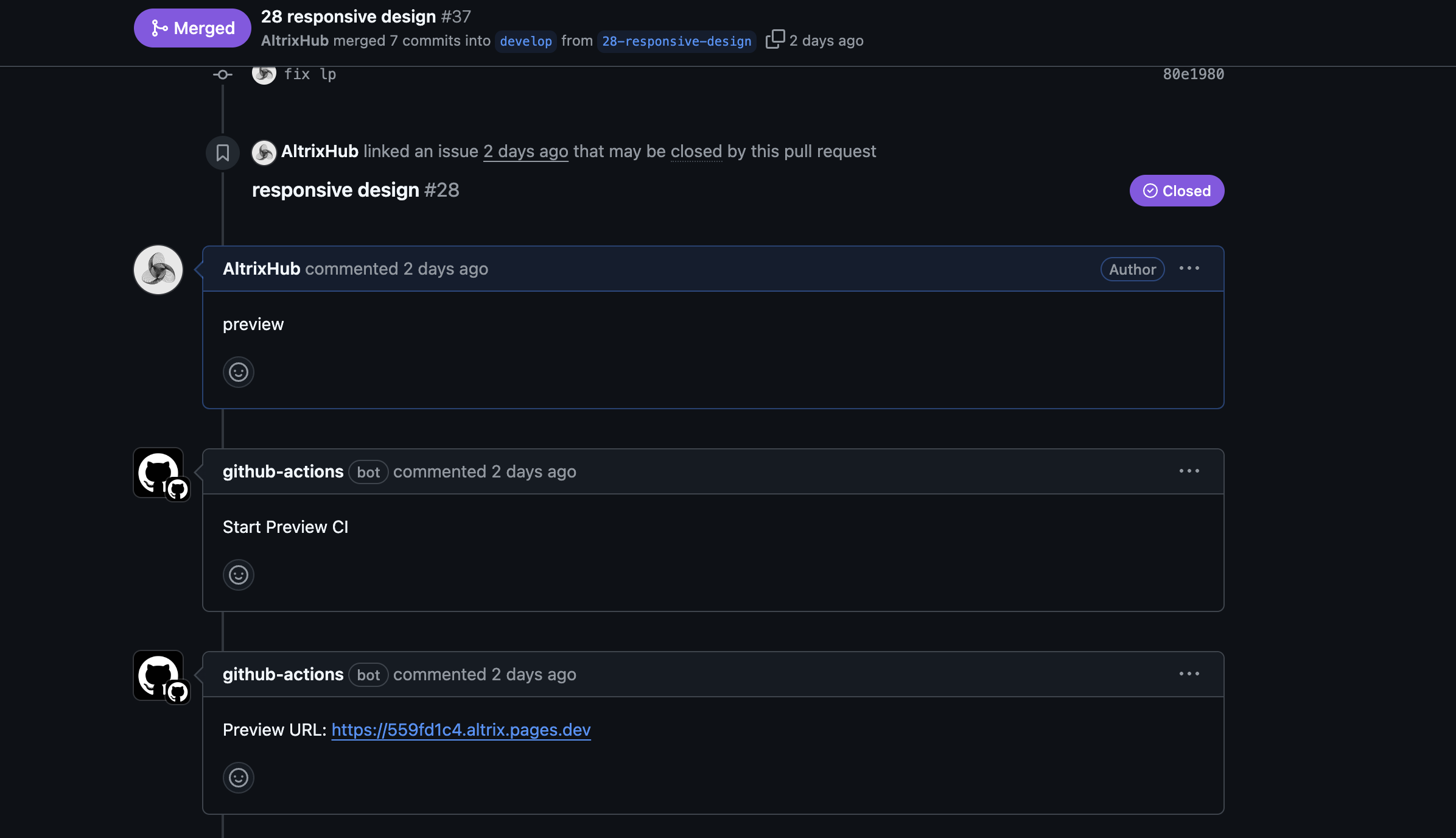Click the Closed status badge on issue #28
The image size is (1456, 838).
tap(1177, 191)
